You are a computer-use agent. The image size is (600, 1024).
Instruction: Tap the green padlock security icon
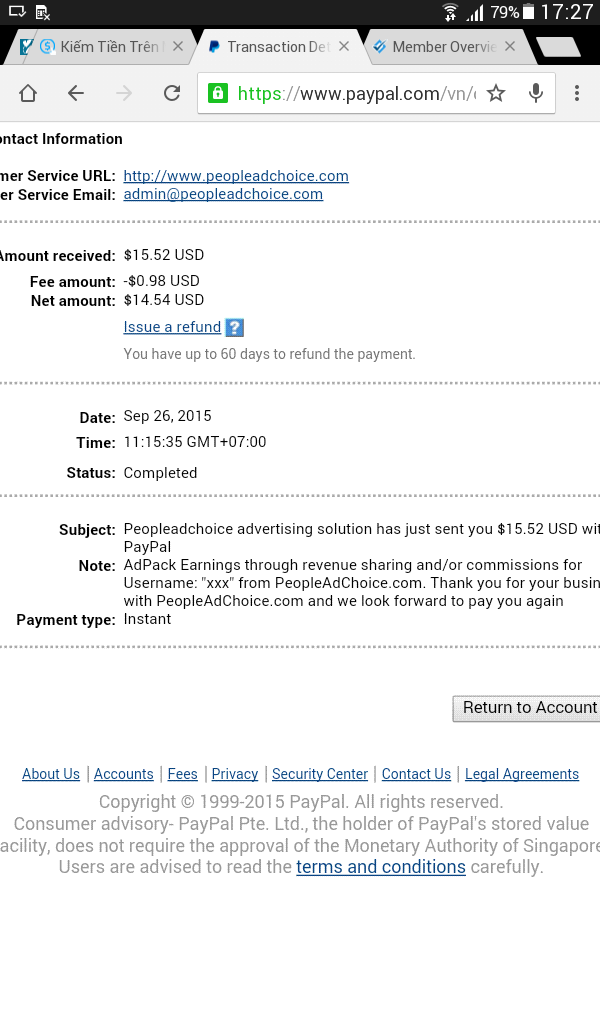(219, 93)
